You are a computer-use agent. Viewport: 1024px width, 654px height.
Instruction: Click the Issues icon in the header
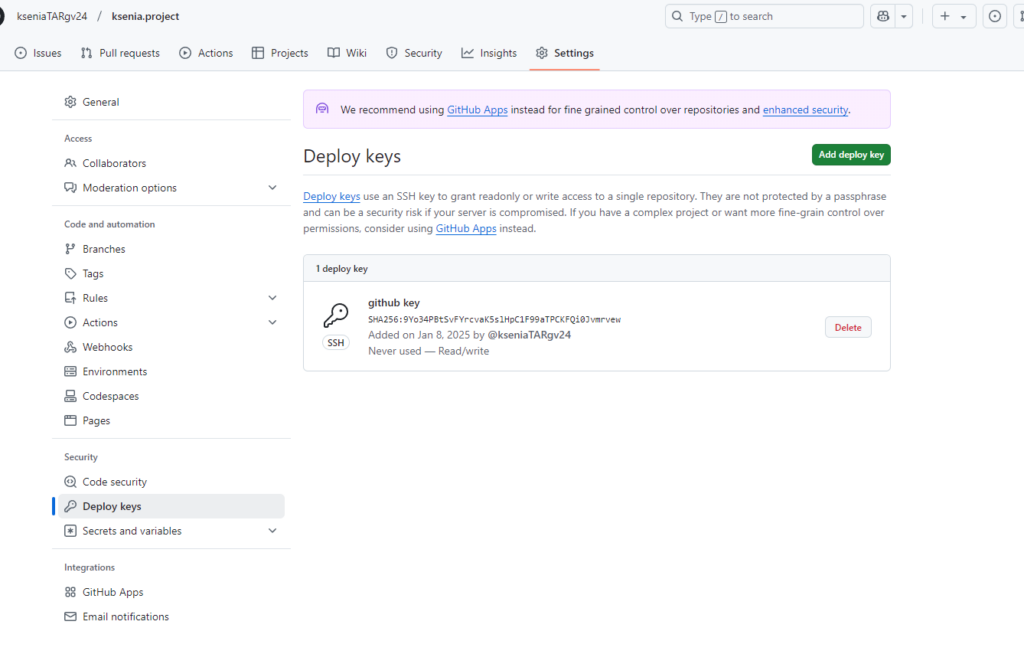pyautogui.click(x=994, y=17)
